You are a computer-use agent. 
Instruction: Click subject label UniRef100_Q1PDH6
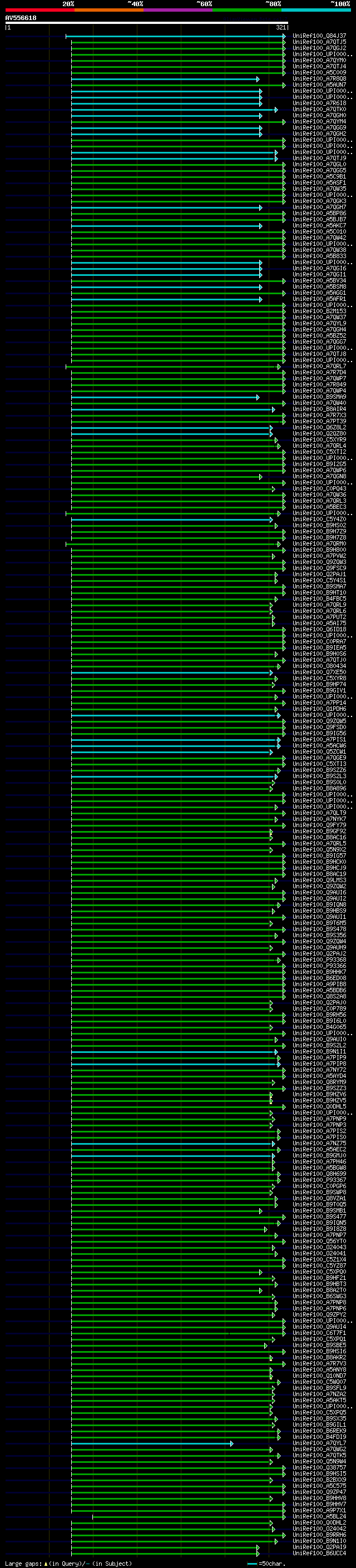click(319, 709)
